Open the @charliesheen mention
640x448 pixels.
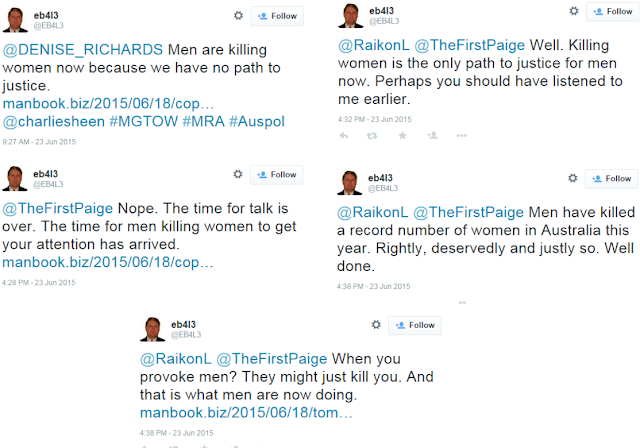coord(54,122)
